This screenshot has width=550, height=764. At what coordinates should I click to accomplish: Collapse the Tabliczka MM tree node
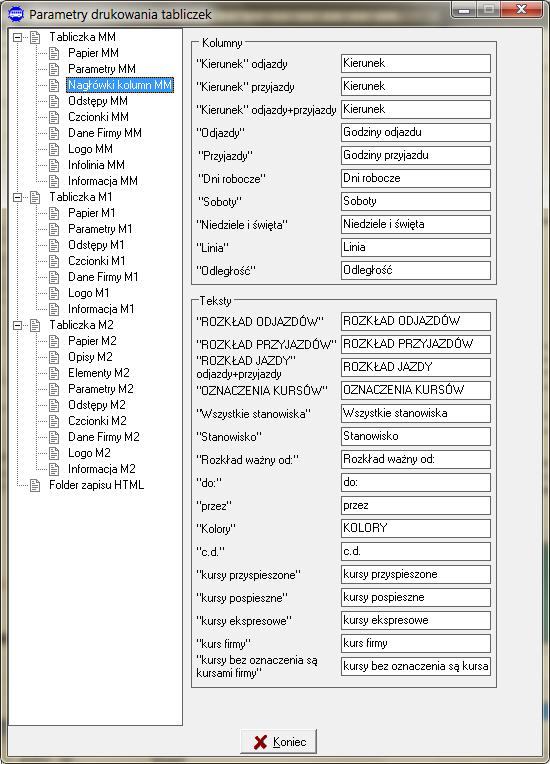tap(18, 37)
